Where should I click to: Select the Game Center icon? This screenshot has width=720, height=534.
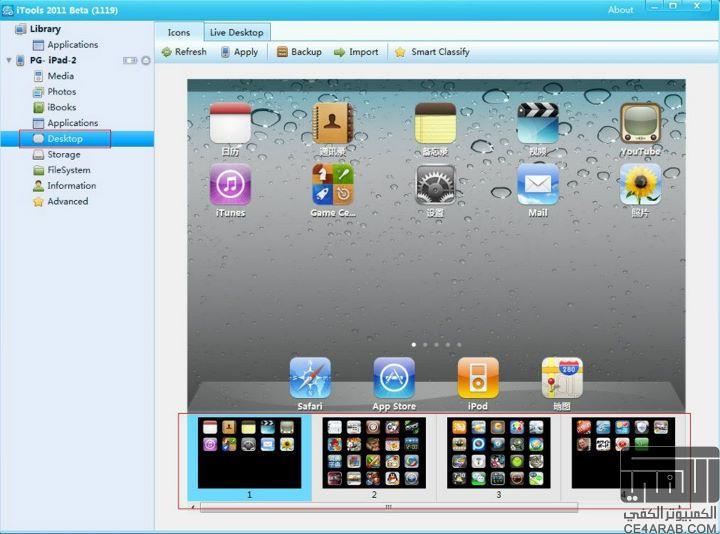(x=332, y=185)
